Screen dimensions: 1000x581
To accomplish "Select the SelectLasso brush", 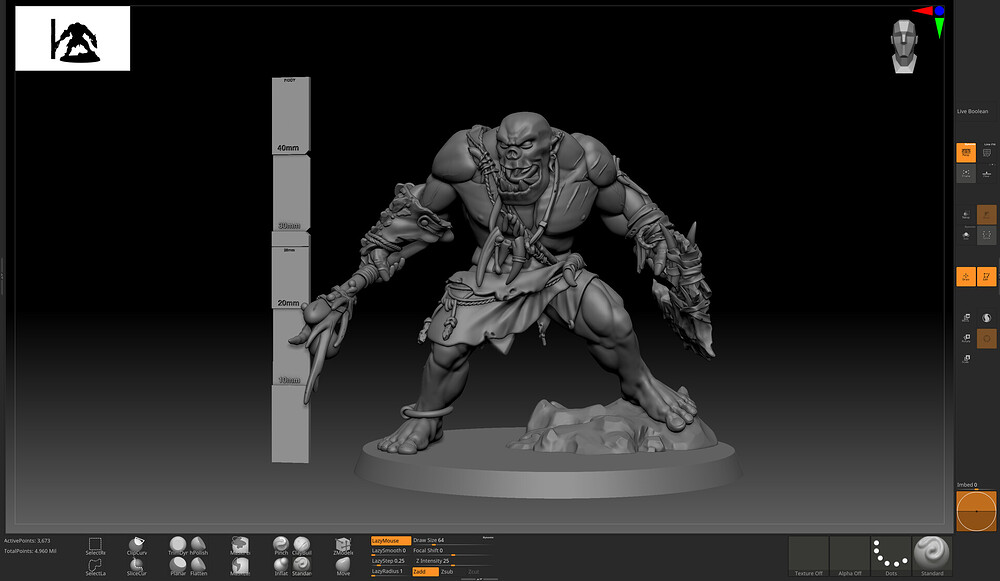I will click(96, 566).
